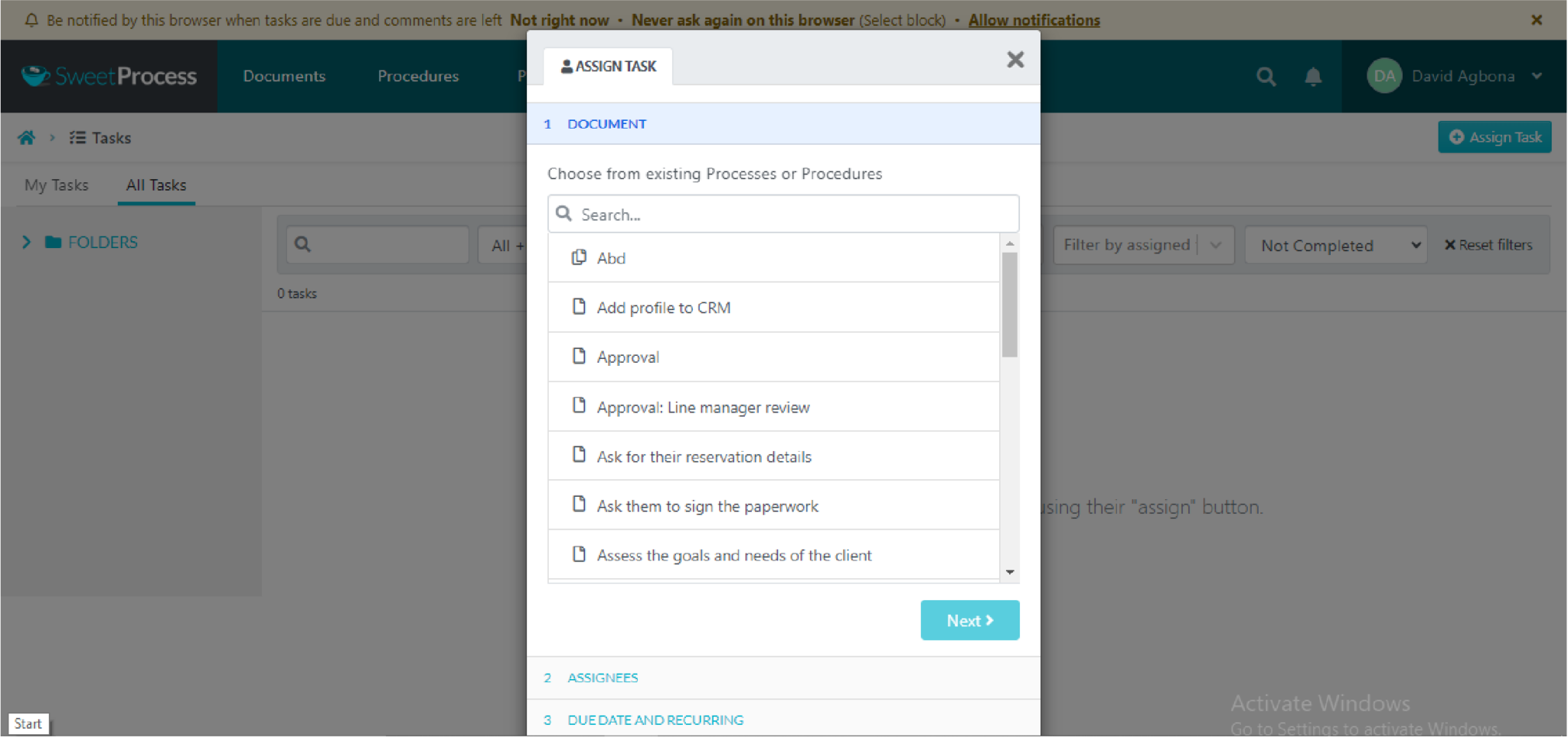This screenshot has height=738, width=1568.
Task: Dismiss the notification banner with X
Action: [x=1537, y=20]
